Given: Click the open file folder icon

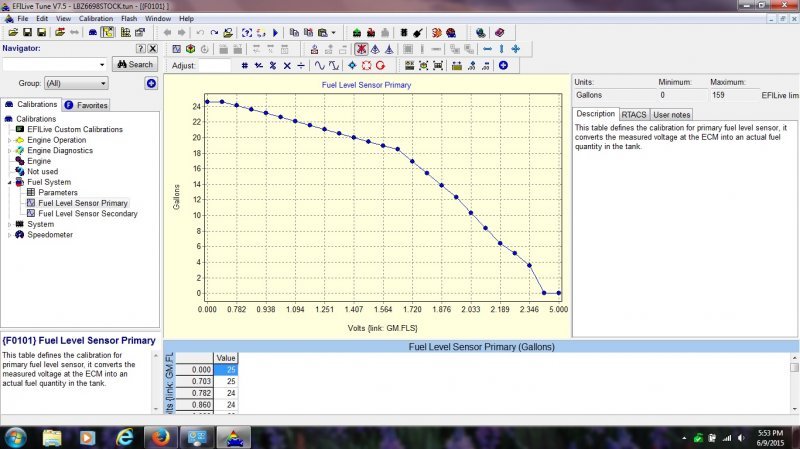Looking at the screenshot, I should click(12, 32).
